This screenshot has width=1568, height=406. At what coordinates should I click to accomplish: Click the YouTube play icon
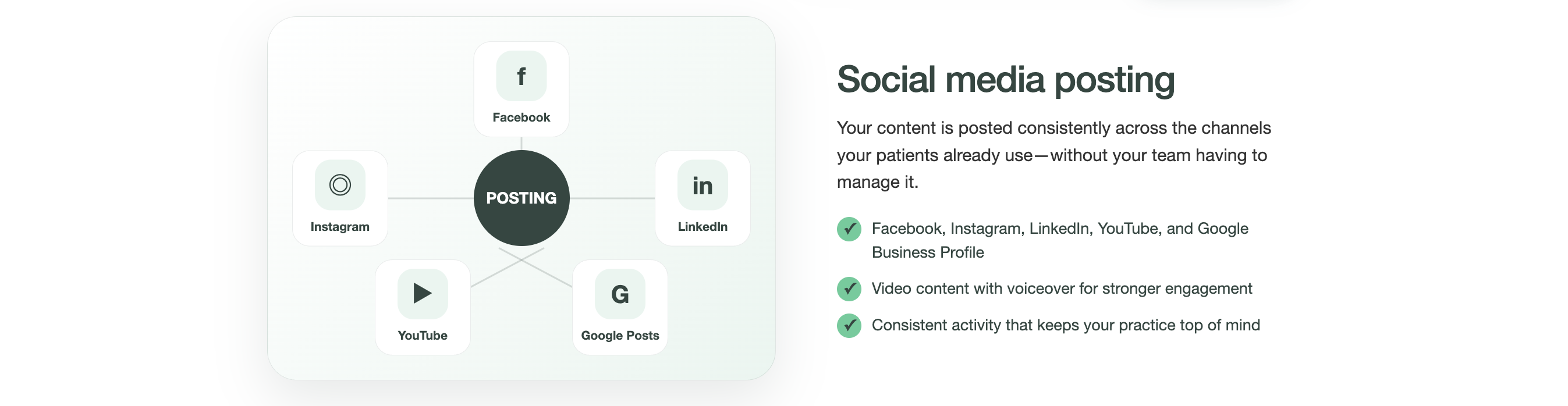[423, 294]
